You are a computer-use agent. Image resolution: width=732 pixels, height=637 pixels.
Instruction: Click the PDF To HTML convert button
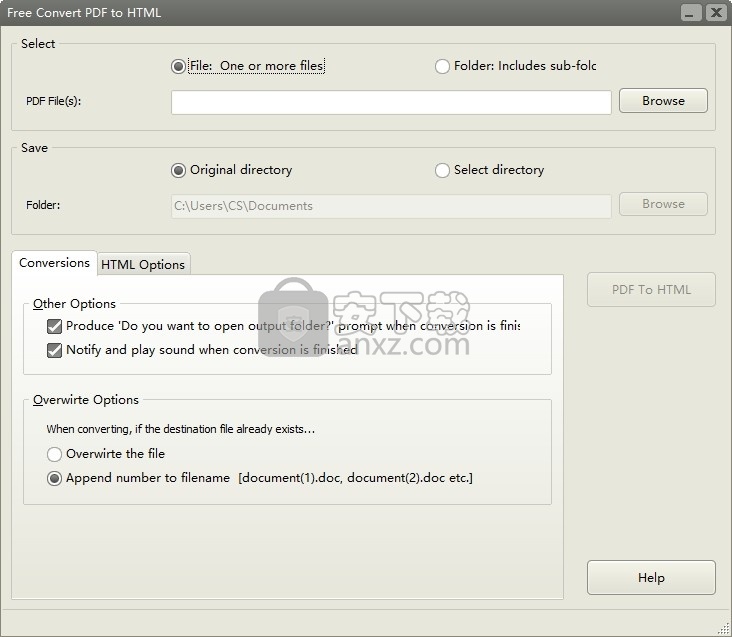click(651, 290)
